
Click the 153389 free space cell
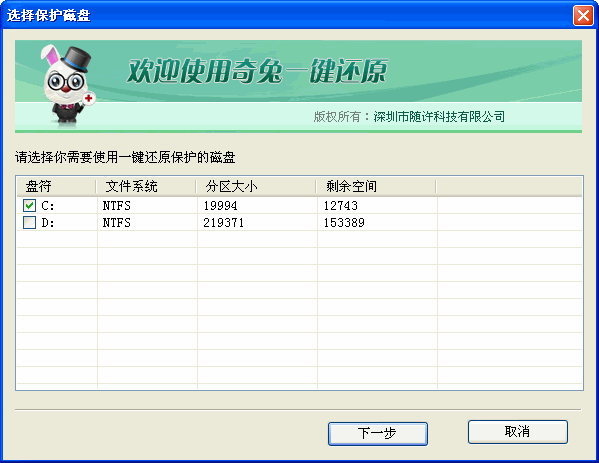(x=344, y=223)
